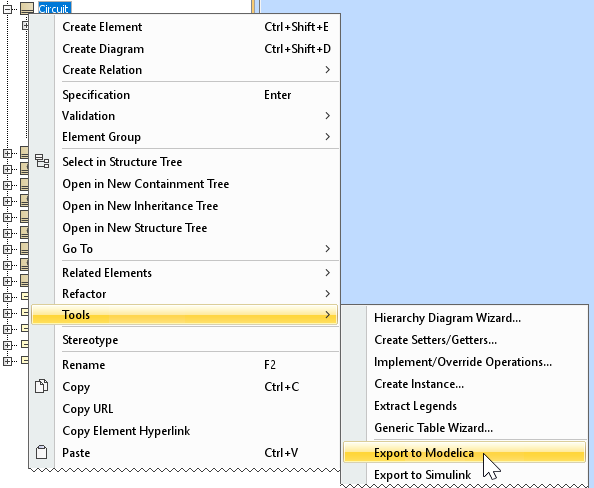
Task: Click the Circuit package folder icon
Action: click(x=27, y=8)
